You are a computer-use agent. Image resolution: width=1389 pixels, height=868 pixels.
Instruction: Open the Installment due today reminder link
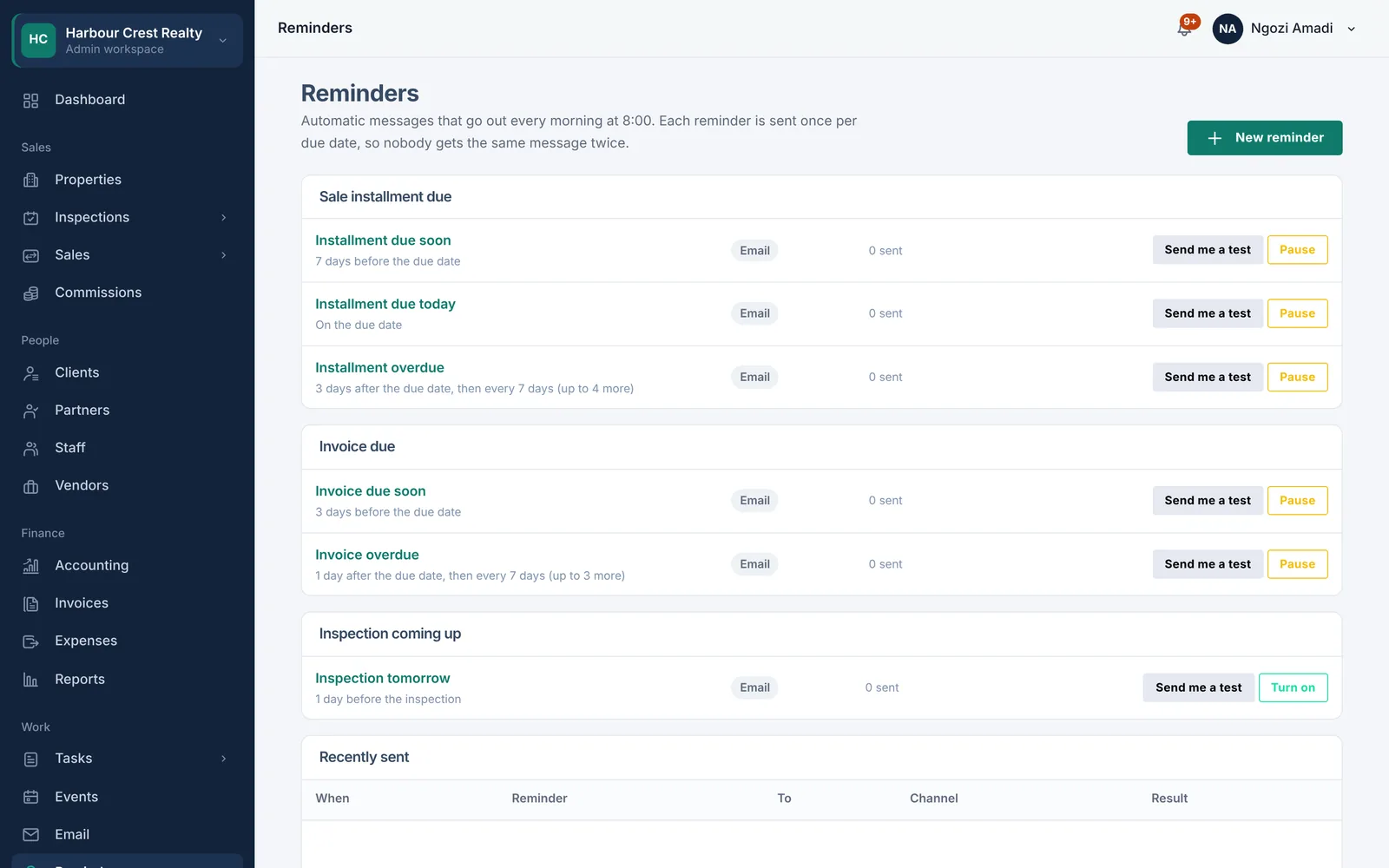pyautogui.click(x=385, y=304)
